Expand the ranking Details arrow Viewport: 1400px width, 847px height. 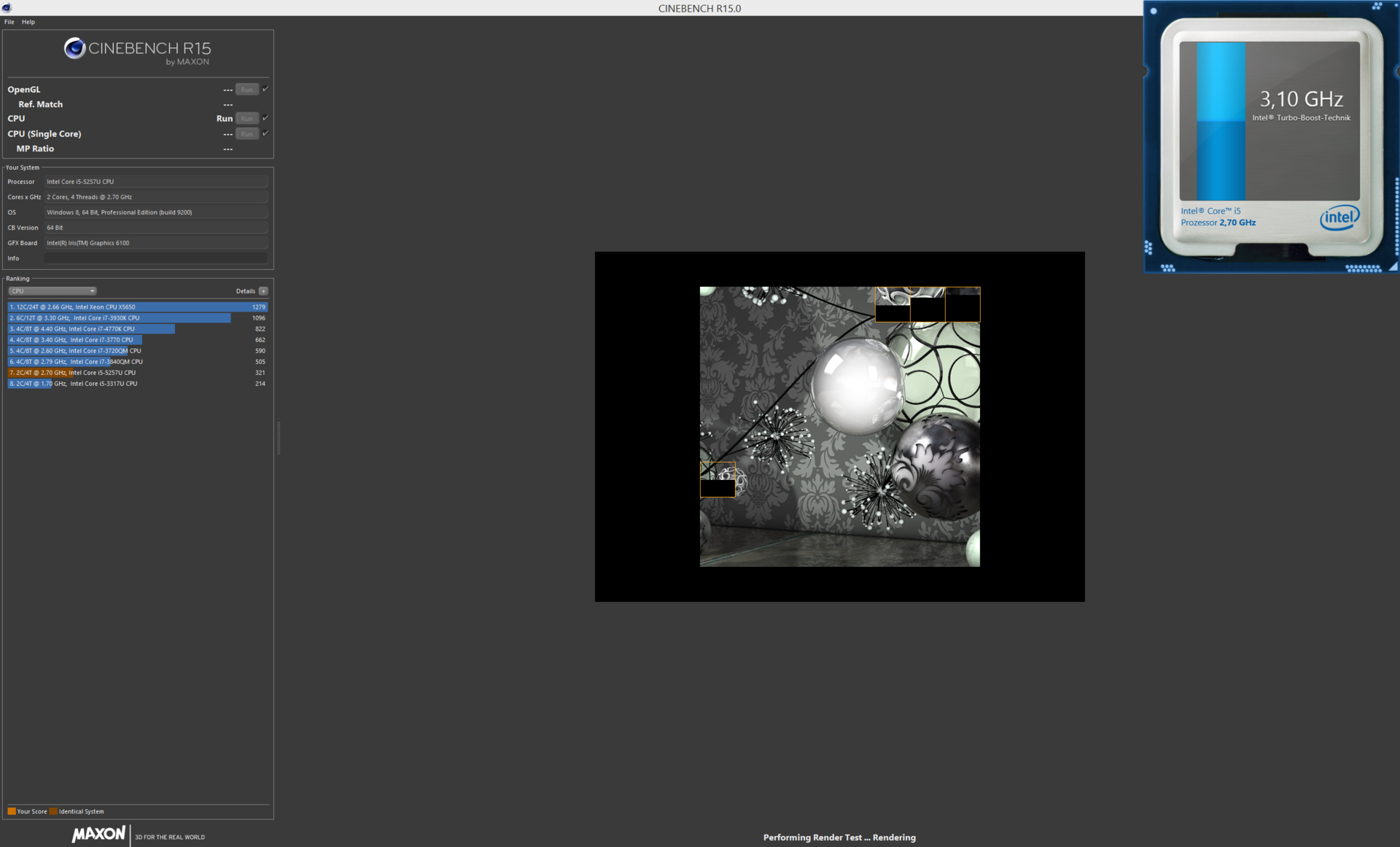pyautogui.click(x=263, y=291)
